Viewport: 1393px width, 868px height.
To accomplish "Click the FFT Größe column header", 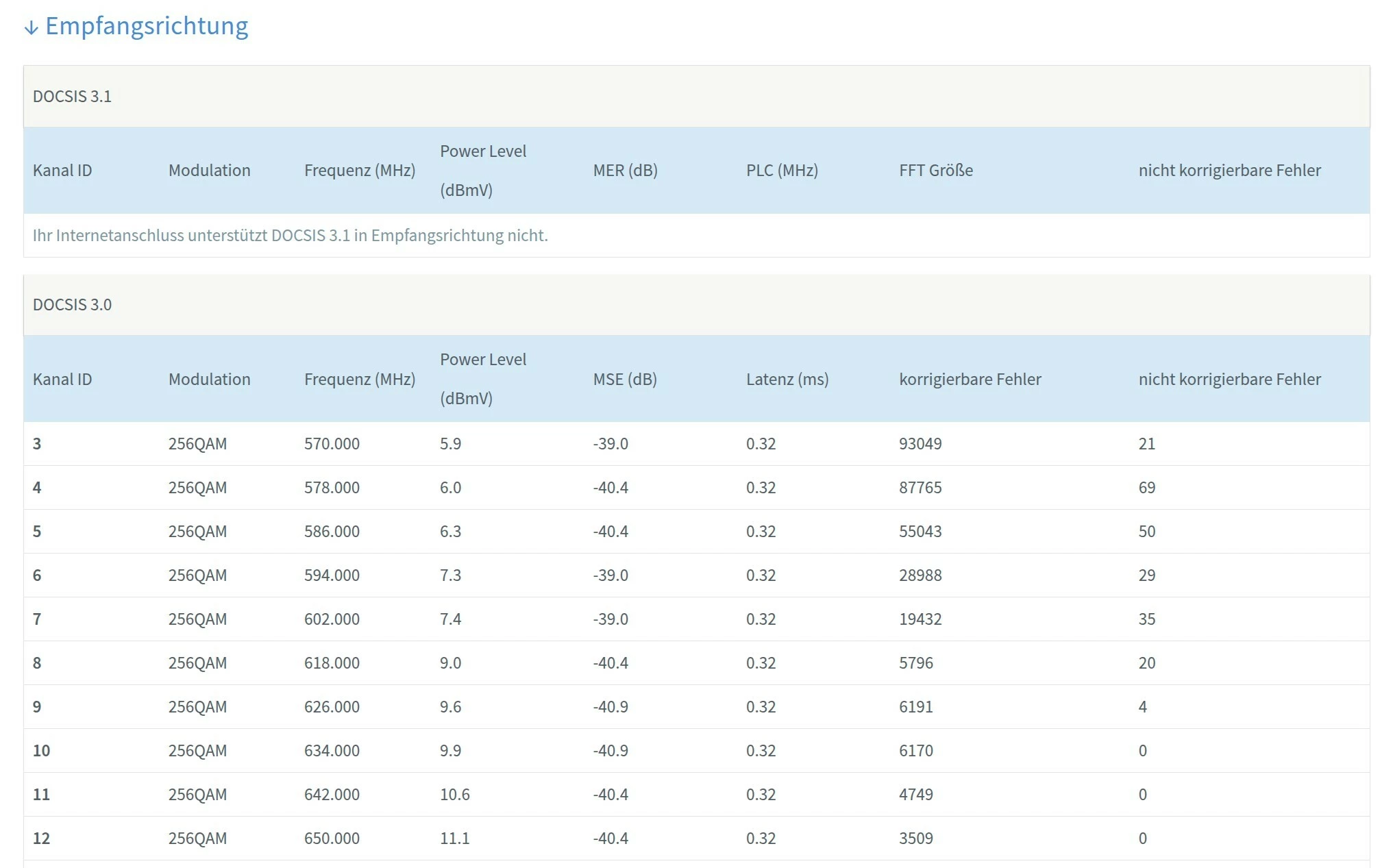I will [936, 171].
